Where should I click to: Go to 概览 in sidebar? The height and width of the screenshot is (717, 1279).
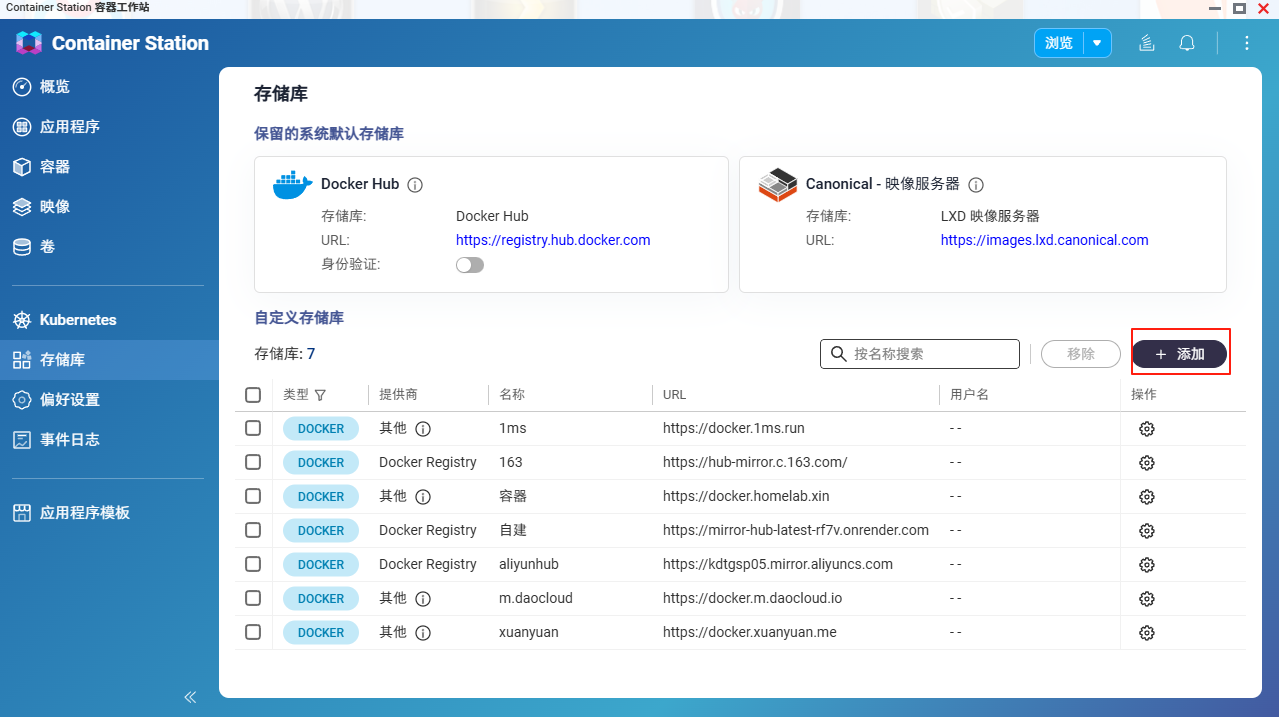point(109,87)
